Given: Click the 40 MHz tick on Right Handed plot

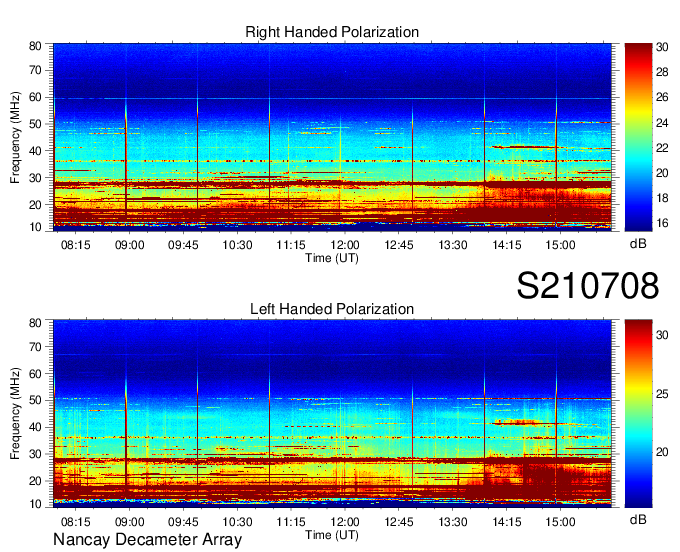Looking at the screenshot, I should [x=35, y=151].
